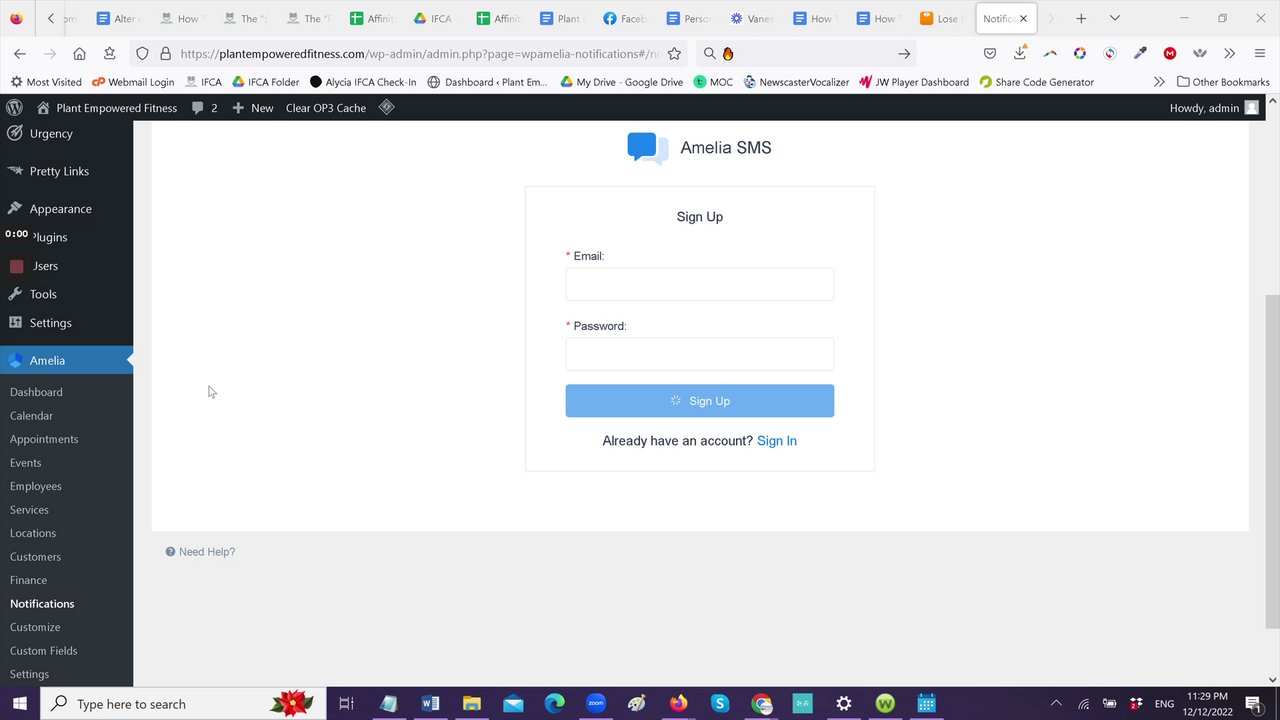Click Clear OP3 Cache in admin bar
The image size is (1280, 720).
(326, 108)
